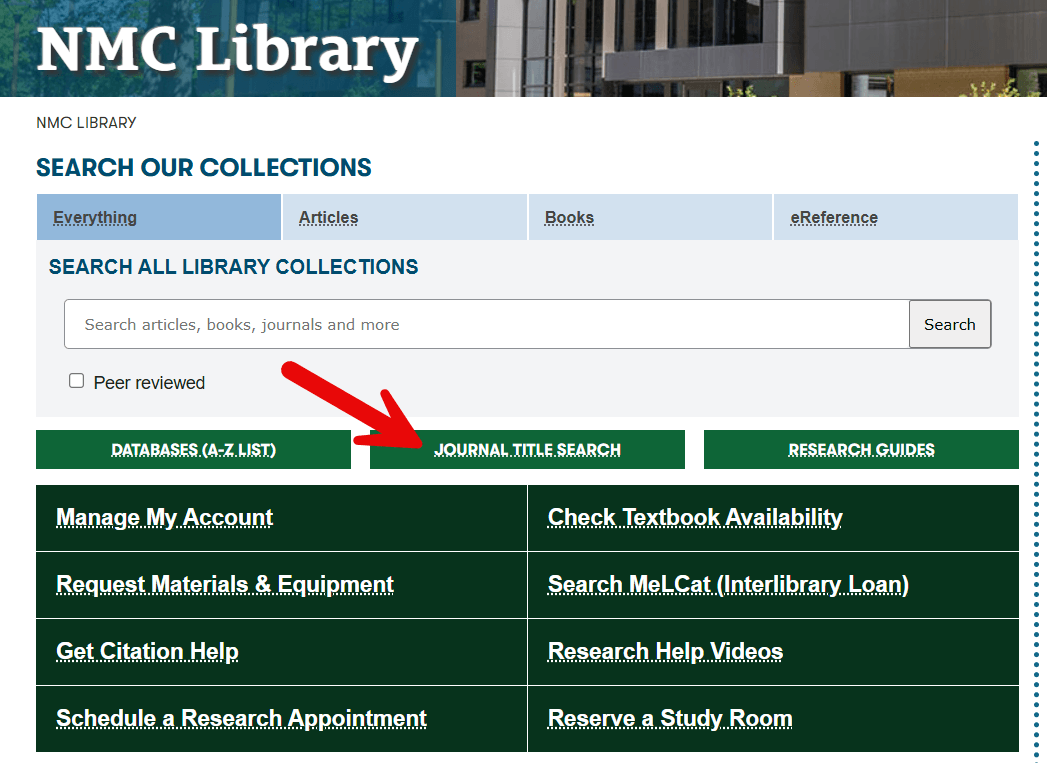Switch to the Articles tab
1047x763 pixels.
405,217
